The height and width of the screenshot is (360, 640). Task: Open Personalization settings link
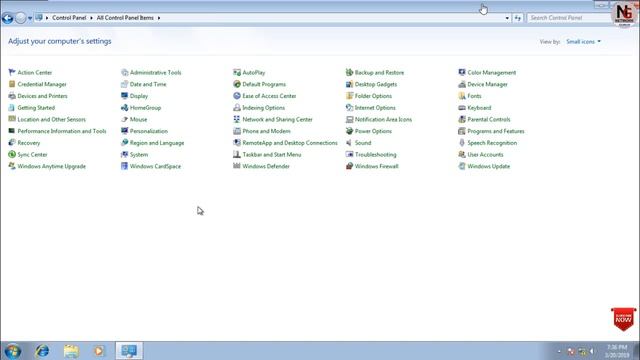pyautogui.click(x=149, y=131)
